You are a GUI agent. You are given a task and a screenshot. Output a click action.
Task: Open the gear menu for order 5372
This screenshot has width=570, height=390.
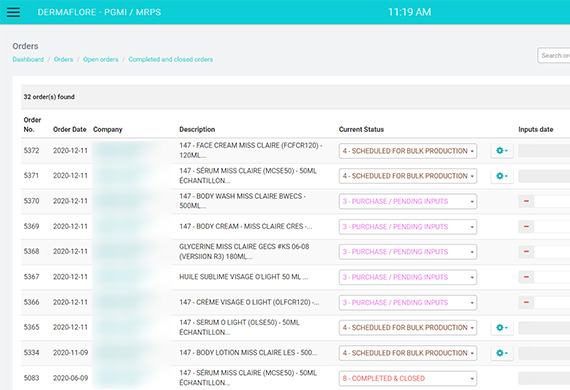point(502,150)
